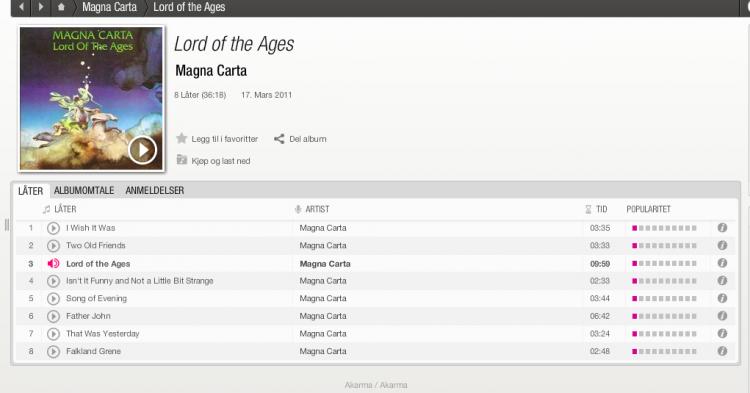Image resolution: width=750 pixels, height=393 pixels.
Task: Click the Magna Carta album cover thumbnail
Action: tap(91, 98)
